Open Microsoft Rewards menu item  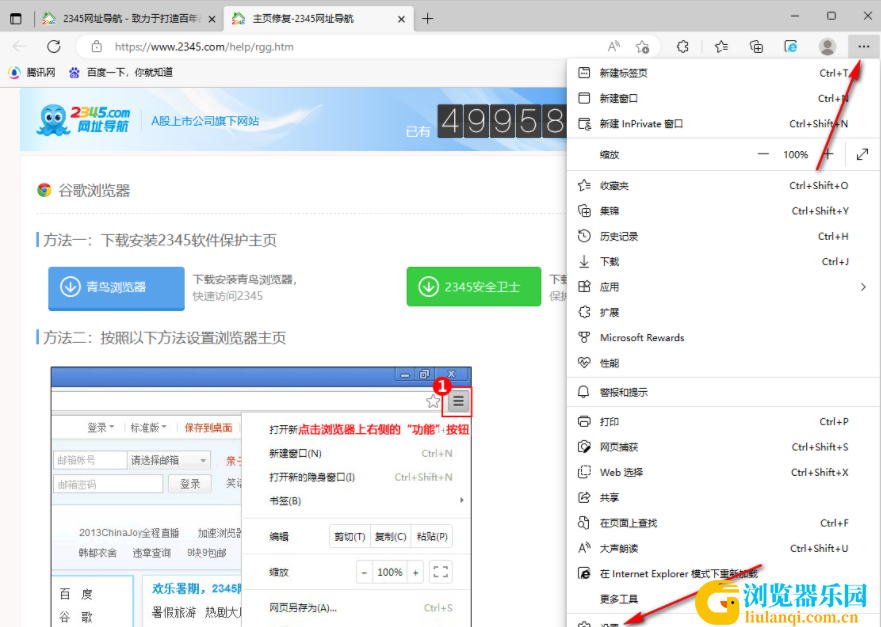click(723, 337)
